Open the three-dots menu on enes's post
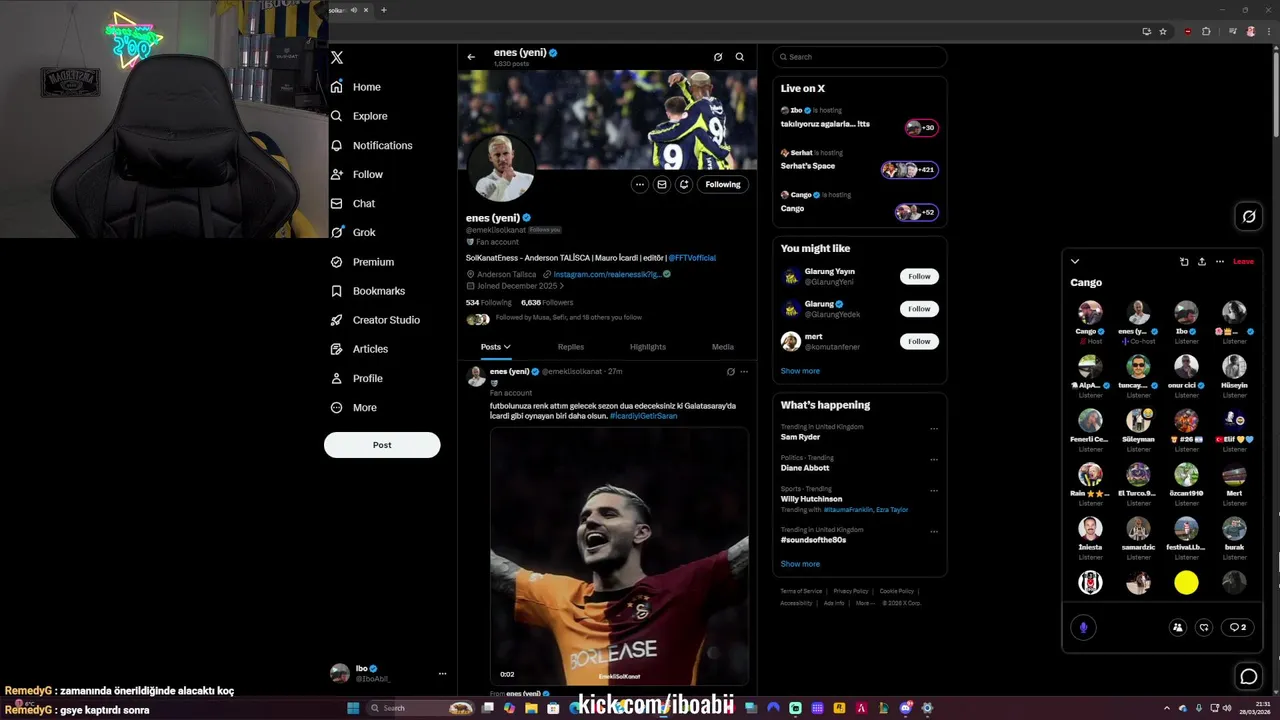Viewport: 1280px width, 720px height. click(744, 372)
